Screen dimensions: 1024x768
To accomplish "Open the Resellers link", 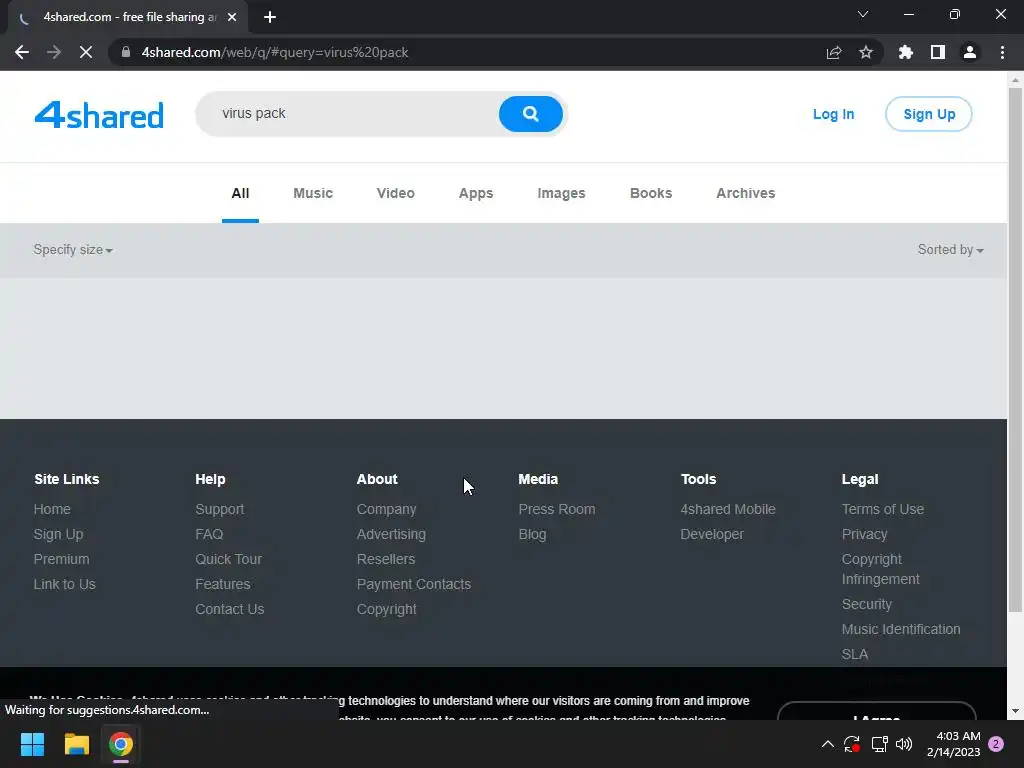I will [x=386, y=559].
